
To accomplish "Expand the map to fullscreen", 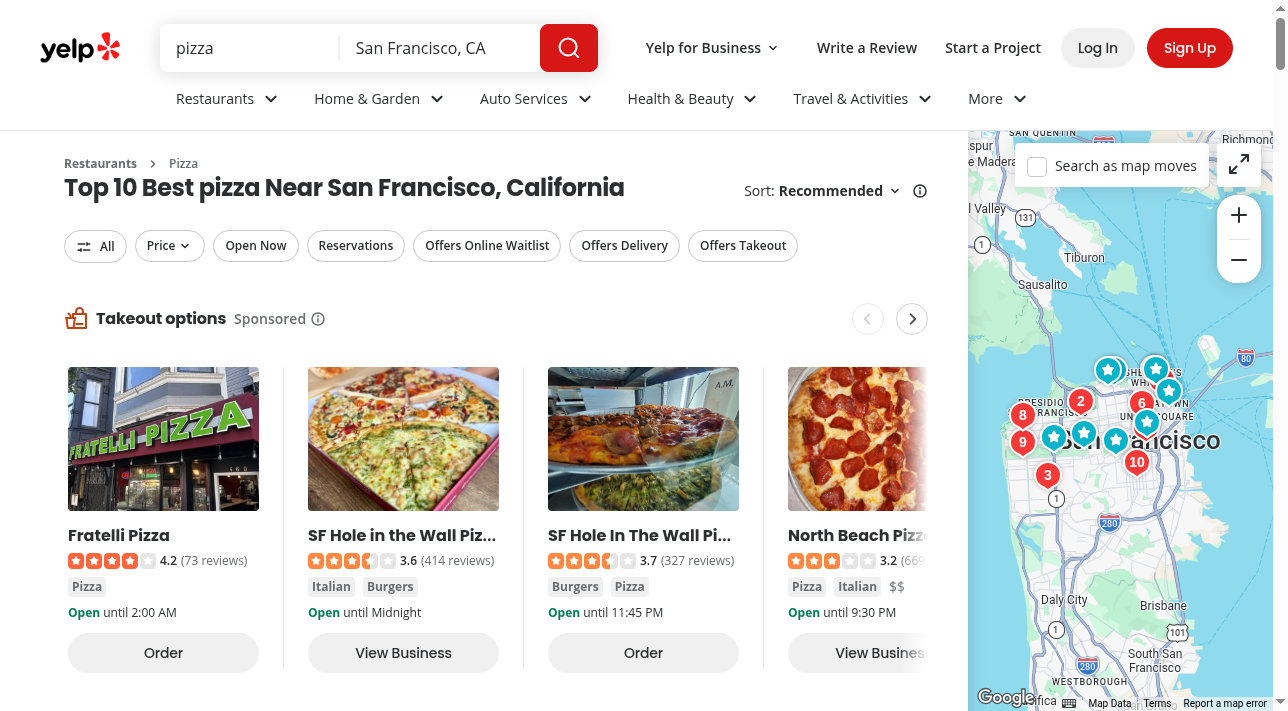I will pos(1239,165).
